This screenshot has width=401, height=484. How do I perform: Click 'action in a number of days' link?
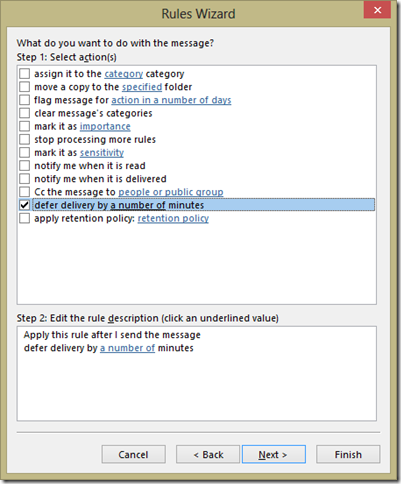click(171, 100)
